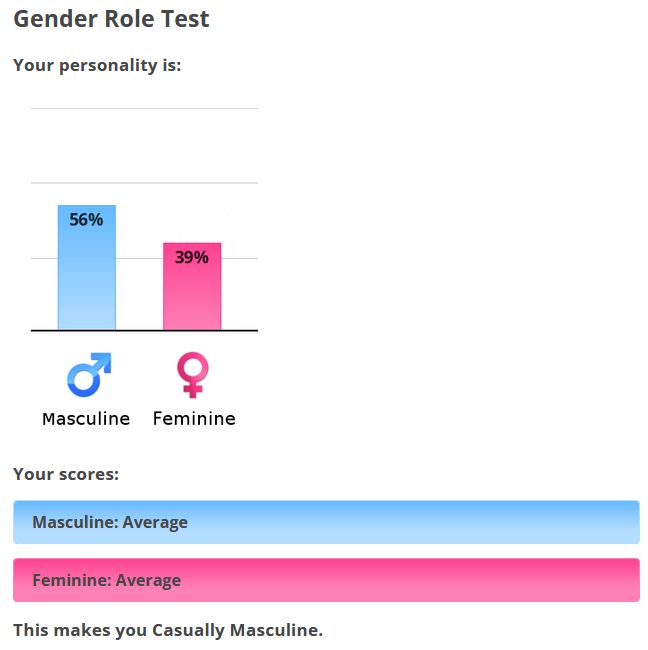Click the top gridline of the chart
This screenshot has width=648, height=650.
pyautogui.click(x=144, y=109)
